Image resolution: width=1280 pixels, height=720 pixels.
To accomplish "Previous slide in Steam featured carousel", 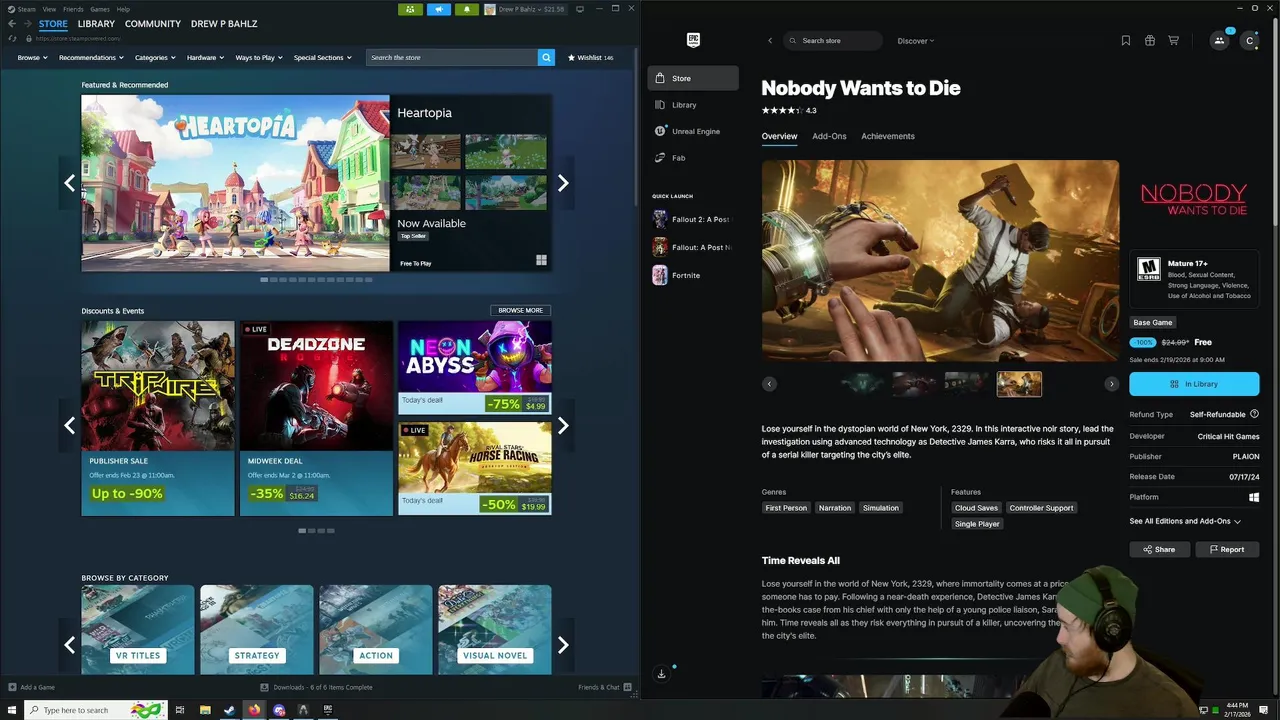I will tap(69, 183).
